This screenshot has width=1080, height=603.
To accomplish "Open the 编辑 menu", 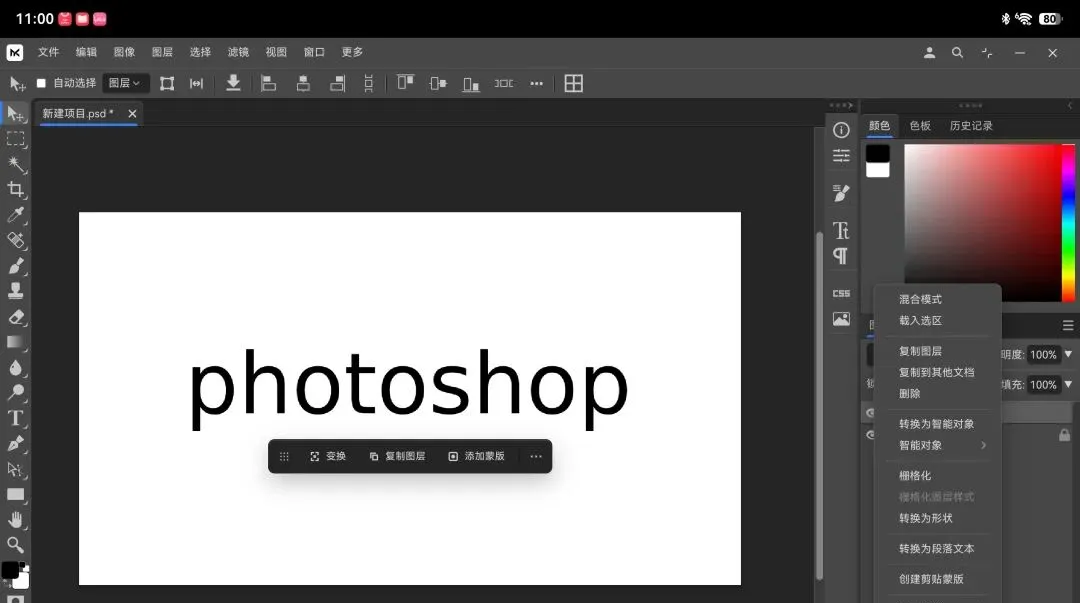I will point(86,52).
